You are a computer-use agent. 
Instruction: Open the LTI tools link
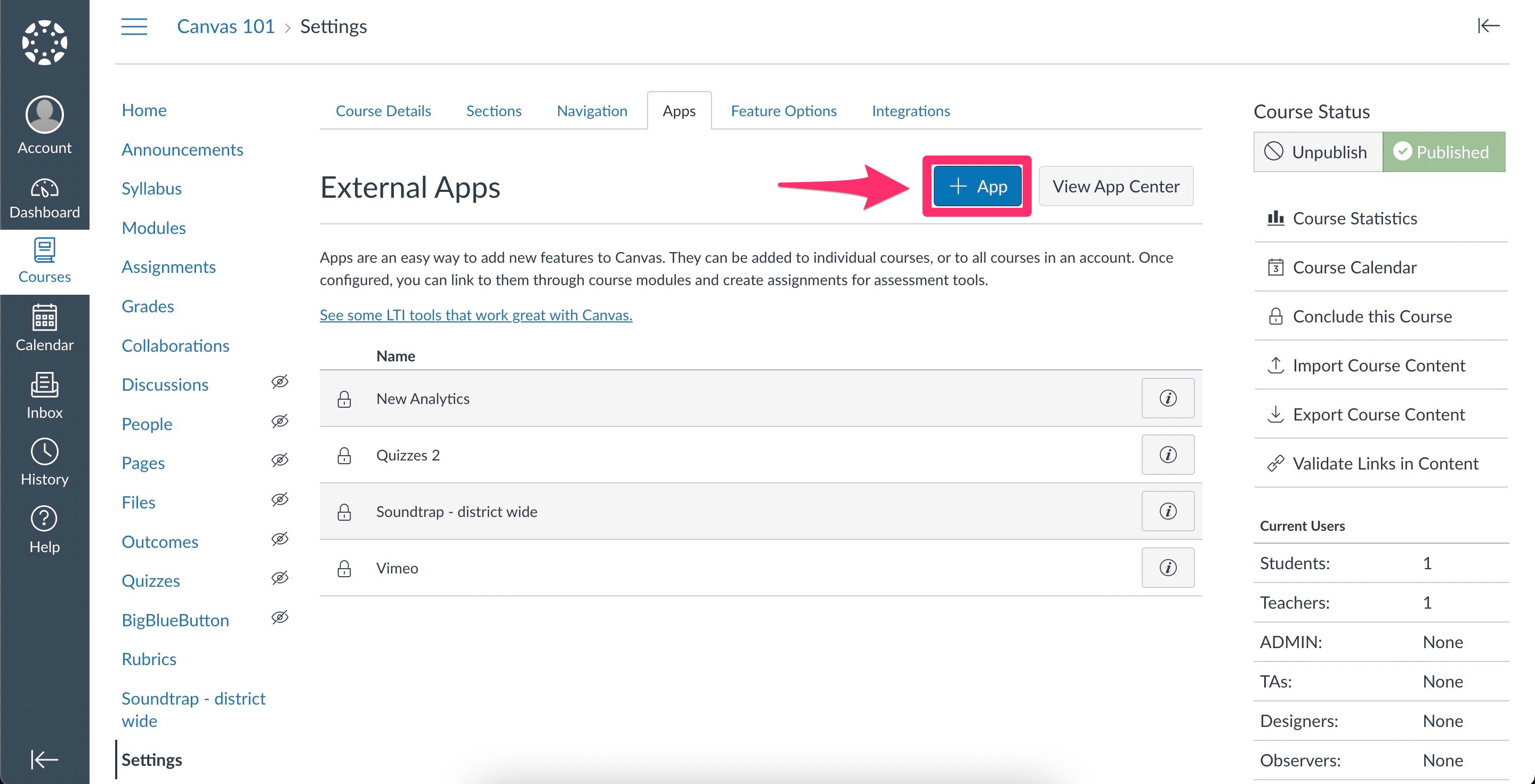[475, 314]
